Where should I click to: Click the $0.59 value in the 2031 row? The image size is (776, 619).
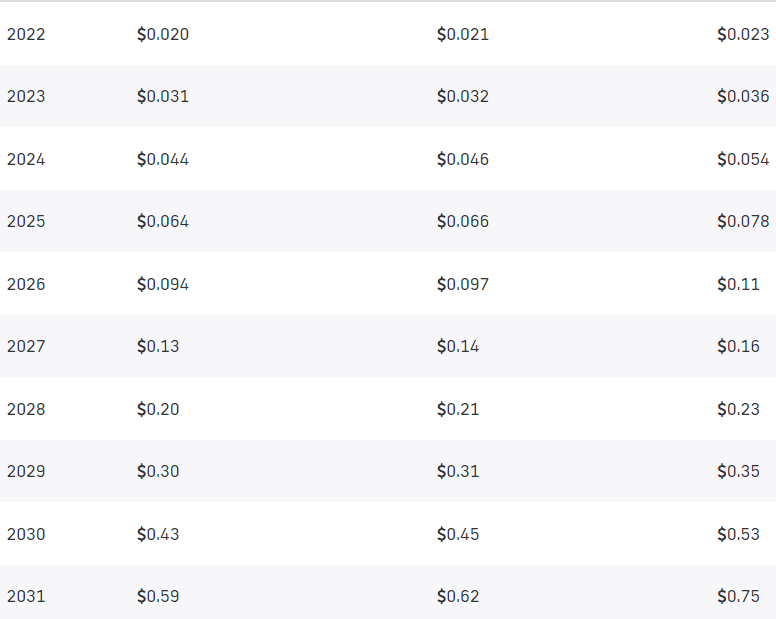158,596
